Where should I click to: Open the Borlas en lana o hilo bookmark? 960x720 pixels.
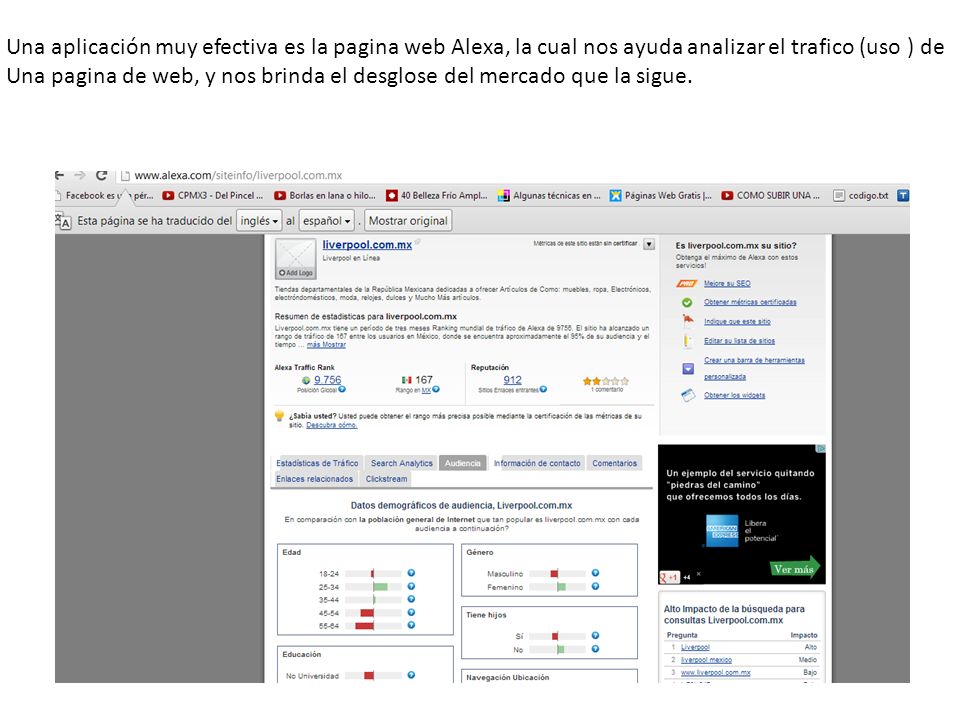click(x=325, y=195)
